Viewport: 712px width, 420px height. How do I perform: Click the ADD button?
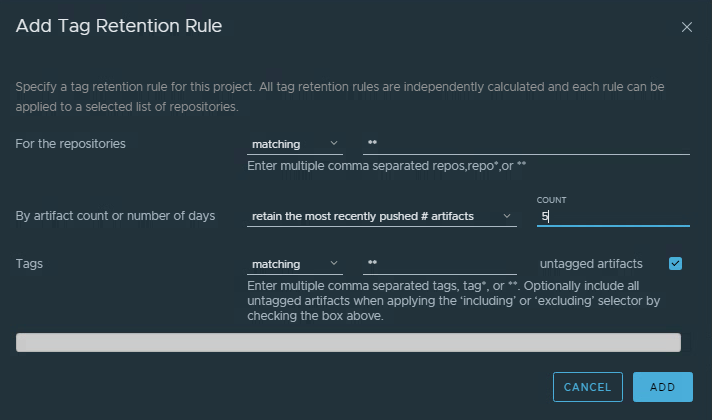[663, 387]
